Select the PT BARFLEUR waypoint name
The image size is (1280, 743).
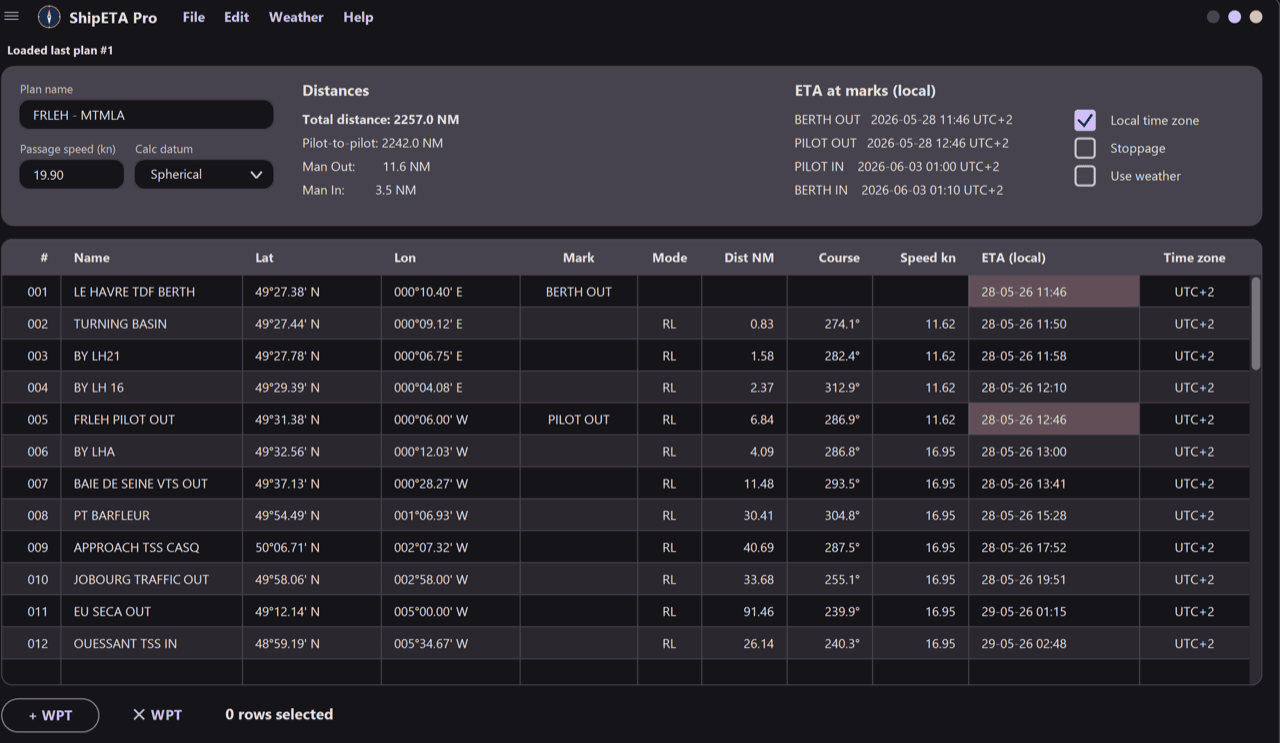point(112,516)
